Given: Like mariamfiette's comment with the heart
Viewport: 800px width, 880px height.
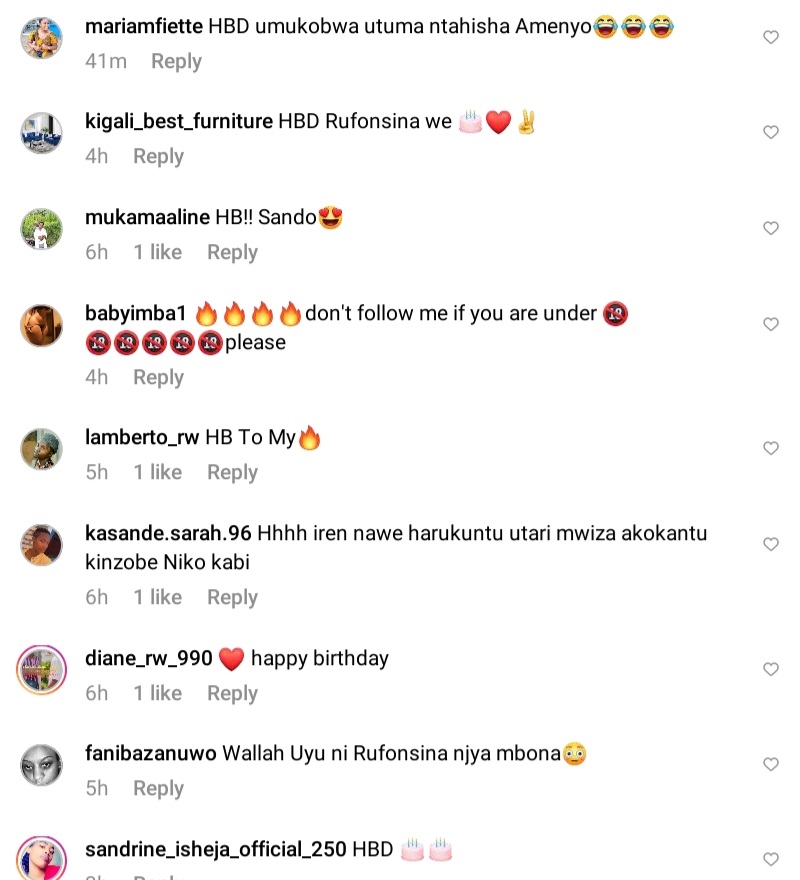Looking at the screenshot, I should tap(771, 37).
